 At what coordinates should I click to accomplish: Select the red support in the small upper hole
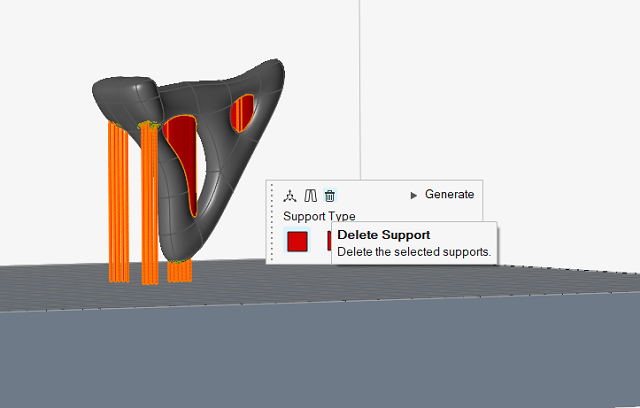click(x=242, y=112)
